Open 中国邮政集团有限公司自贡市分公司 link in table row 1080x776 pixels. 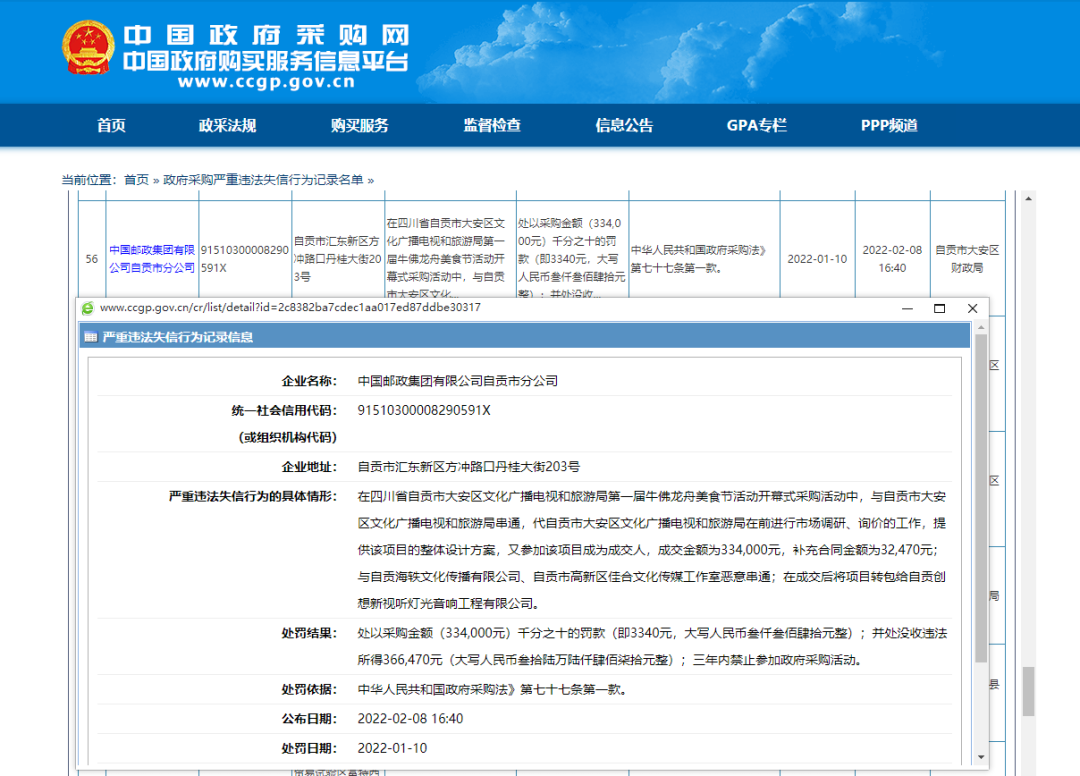pos(152,259)
